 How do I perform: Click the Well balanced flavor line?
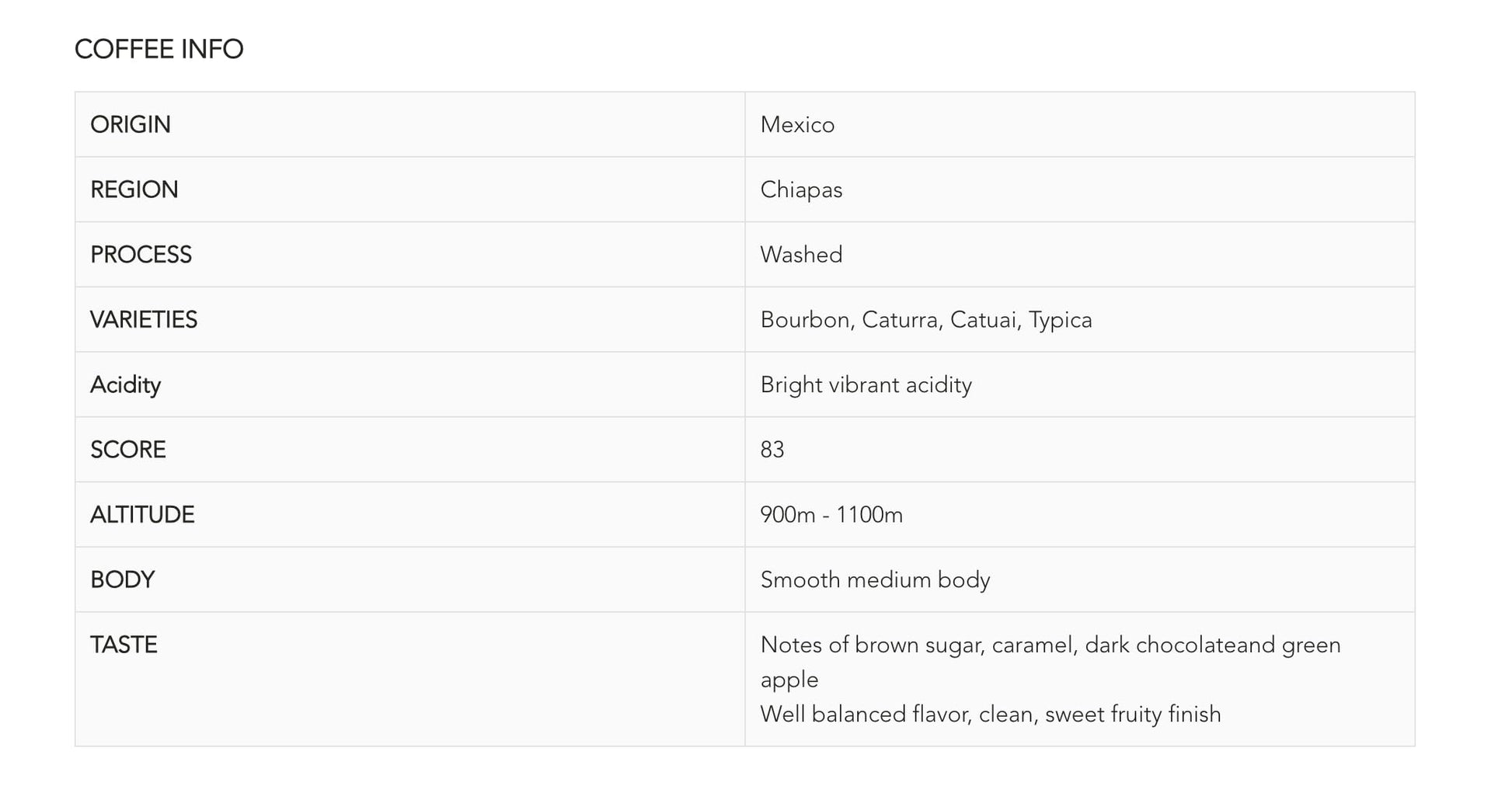point(990,714)
